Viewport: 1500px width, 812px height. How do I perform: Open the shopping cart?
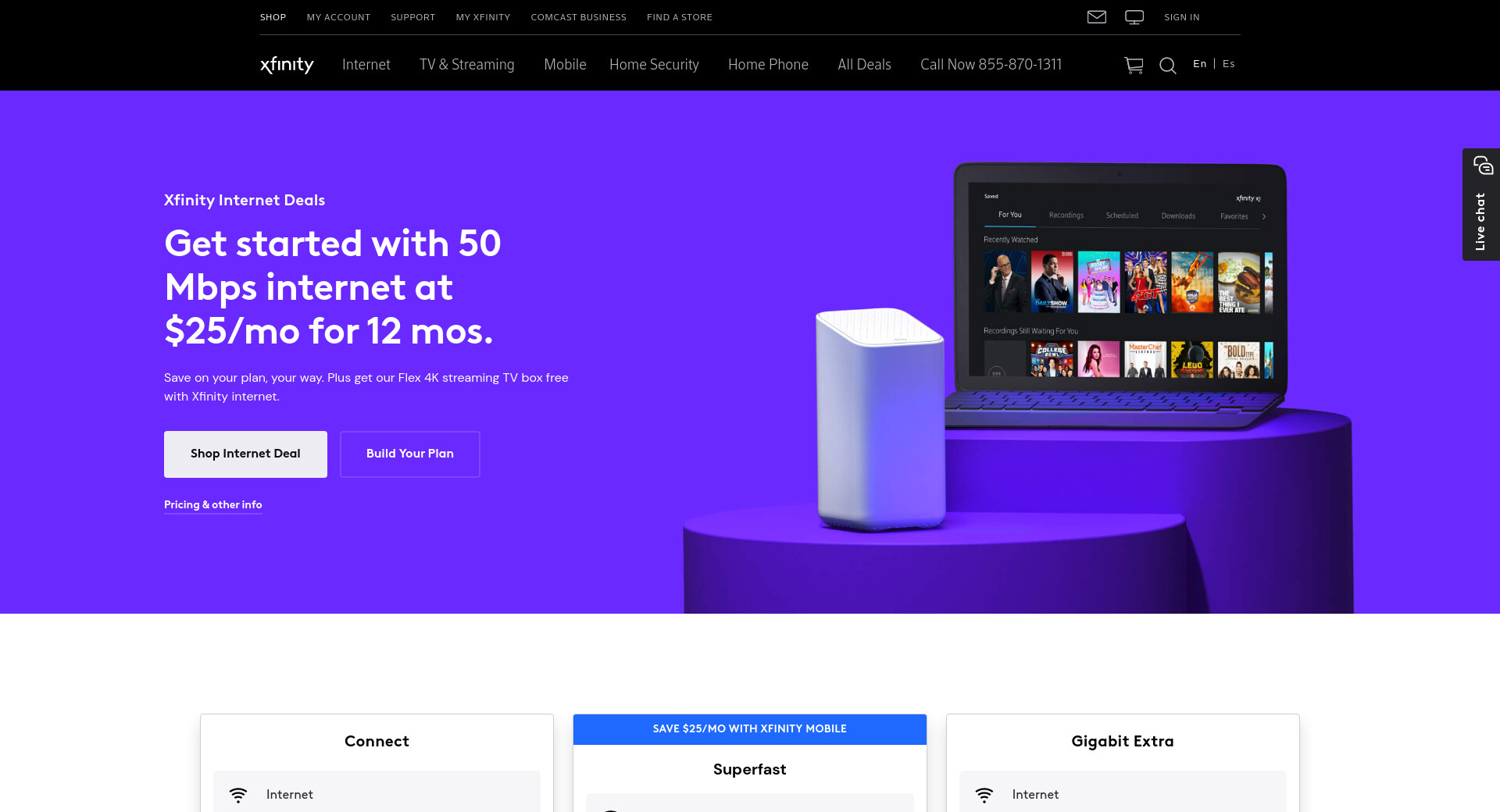tap(1134, 66)
